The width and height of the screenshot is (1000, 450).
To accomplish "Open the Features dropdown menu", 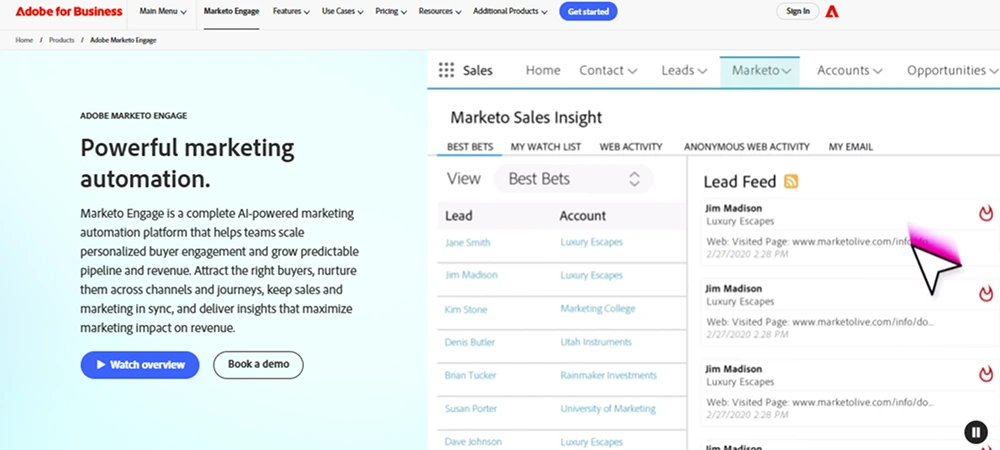I will (290, 12).
